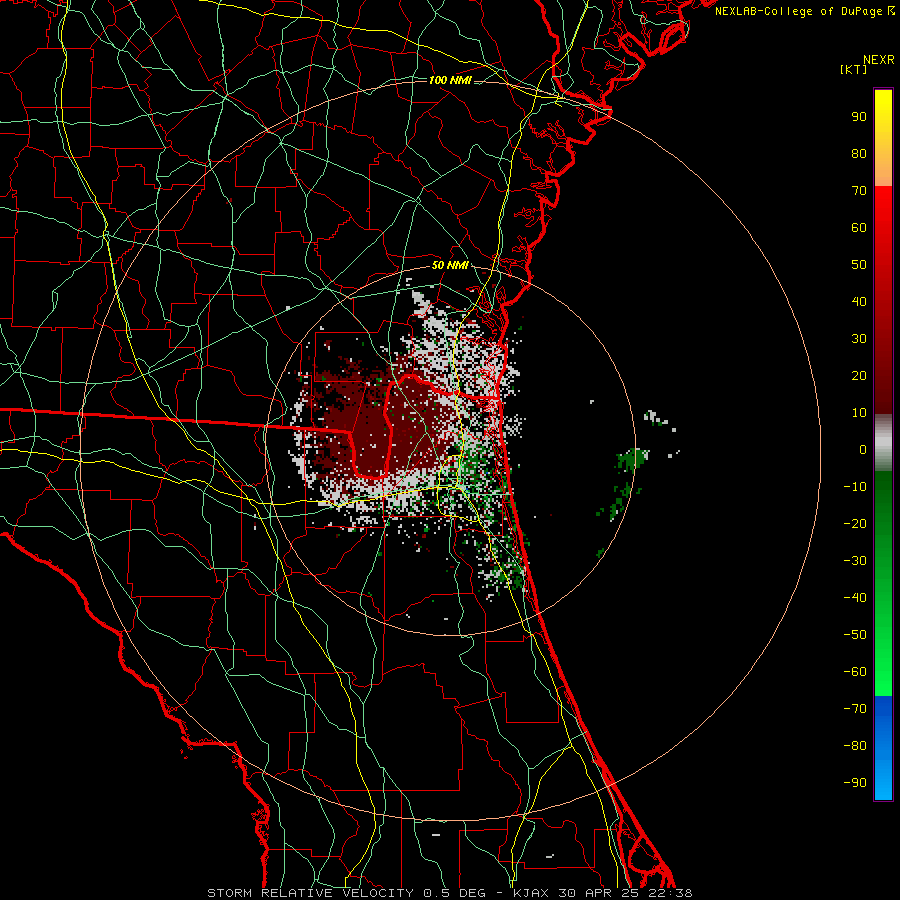Click the -10 value on the scale
The image size is (900, 900).
[x=855, y=487]
